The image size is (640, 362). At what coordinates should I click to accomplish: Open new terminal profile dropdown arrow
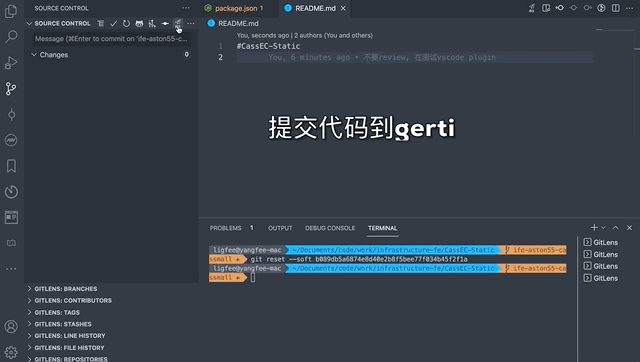point(603,228)
